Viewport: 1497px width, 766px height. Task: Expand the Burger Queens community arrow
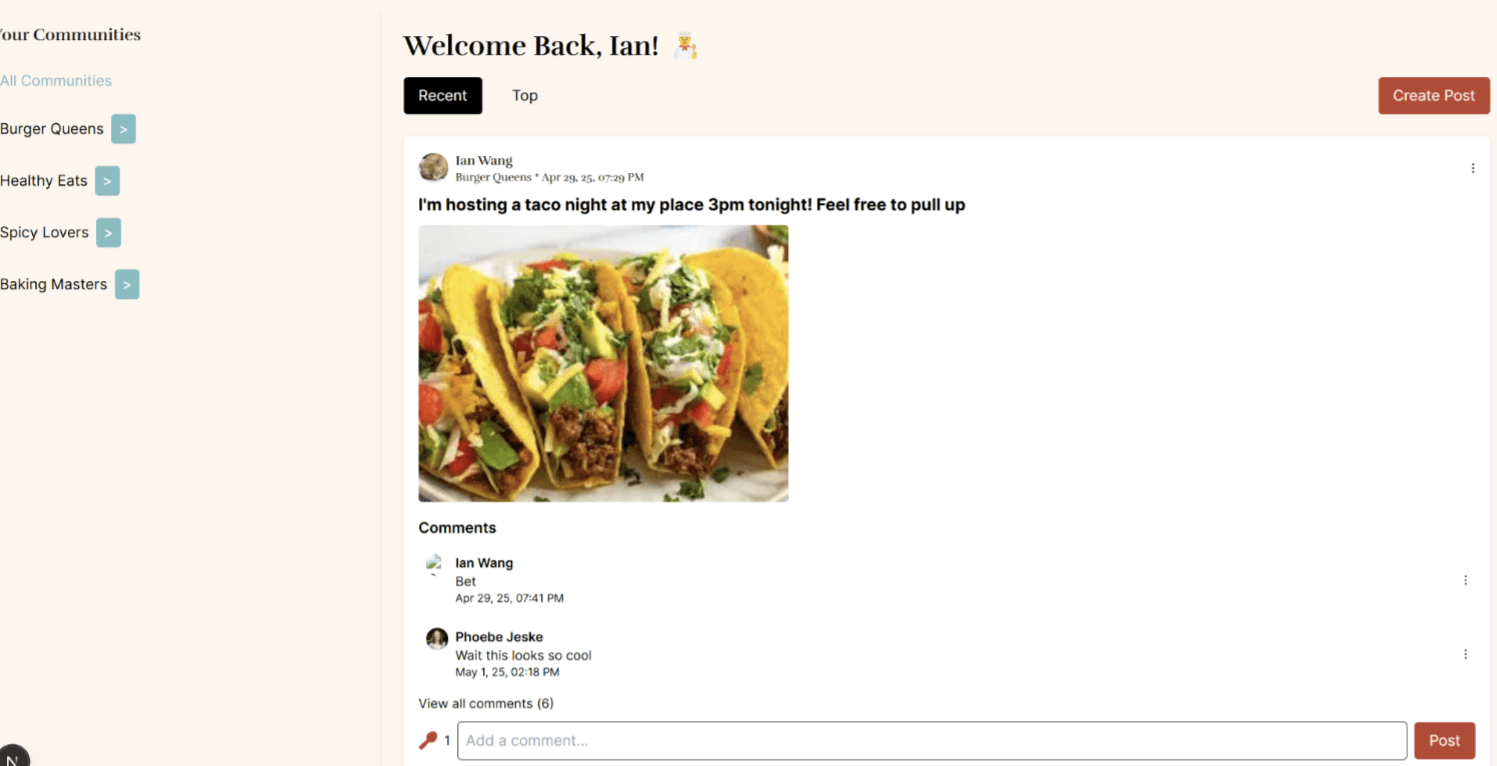123,129
